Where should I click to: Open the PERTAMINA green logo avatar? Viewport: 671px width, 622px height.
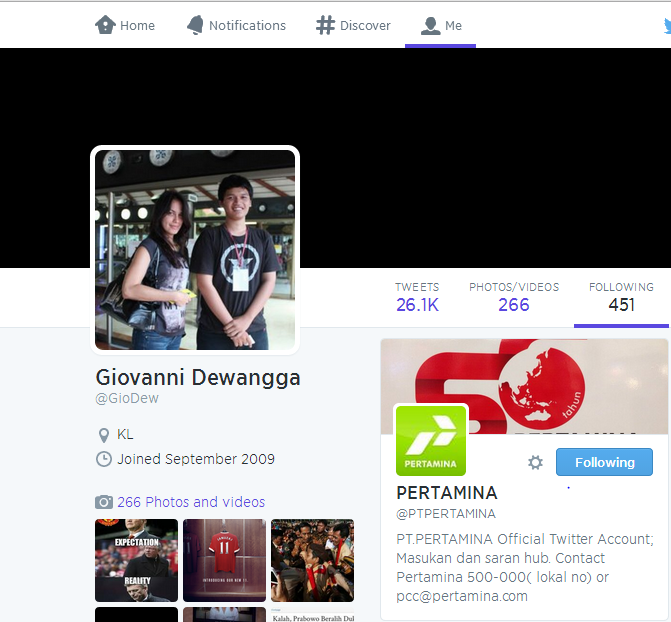[x=431, y=440]
